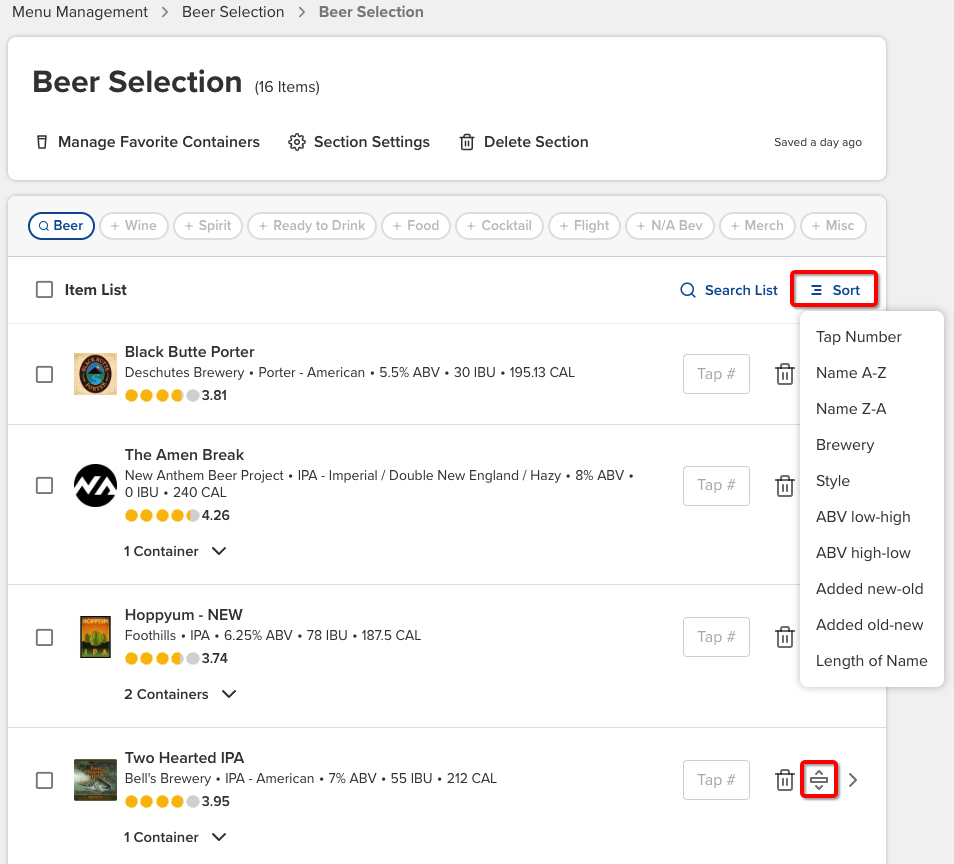954x864 pixels.
Task: Click the Wine filter button
Action: point(133,225)
